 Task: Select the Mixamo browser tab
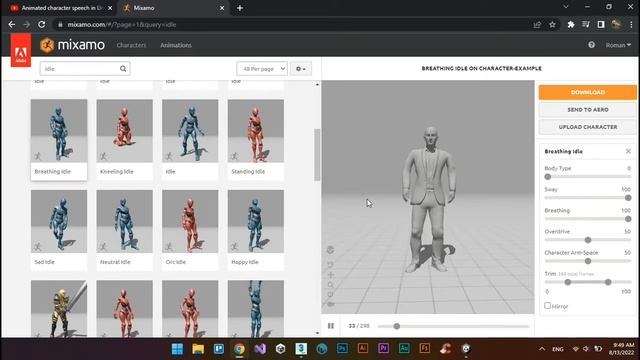[x=173, y=8]
